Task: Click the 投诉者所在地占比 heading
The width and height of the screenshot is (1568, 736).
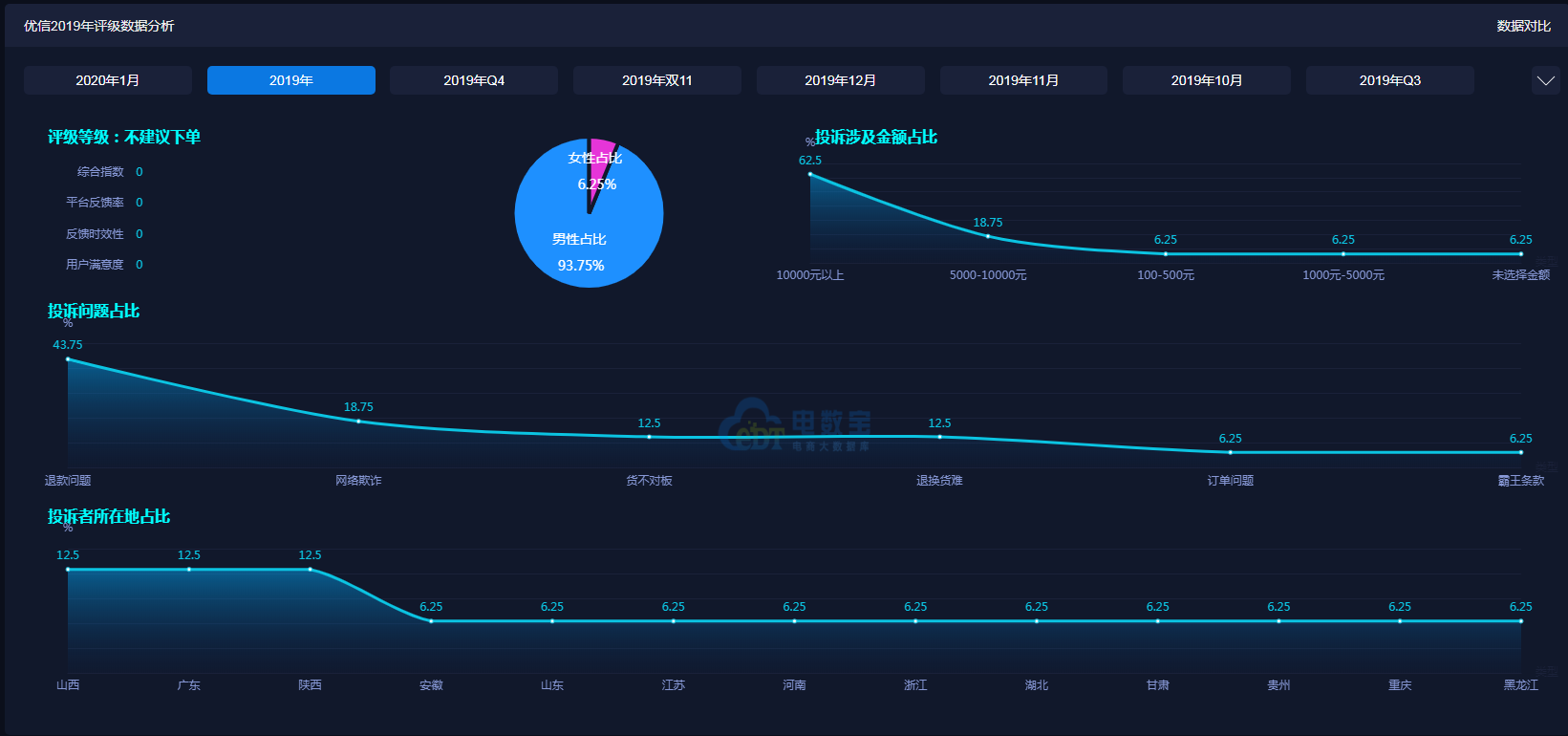Action: [109, 516]
